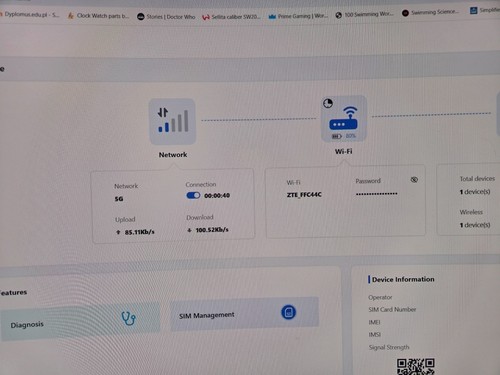Open the Wi-Fi router icon
The height and width of the screenshot is (375, 500).
[343, 120]
